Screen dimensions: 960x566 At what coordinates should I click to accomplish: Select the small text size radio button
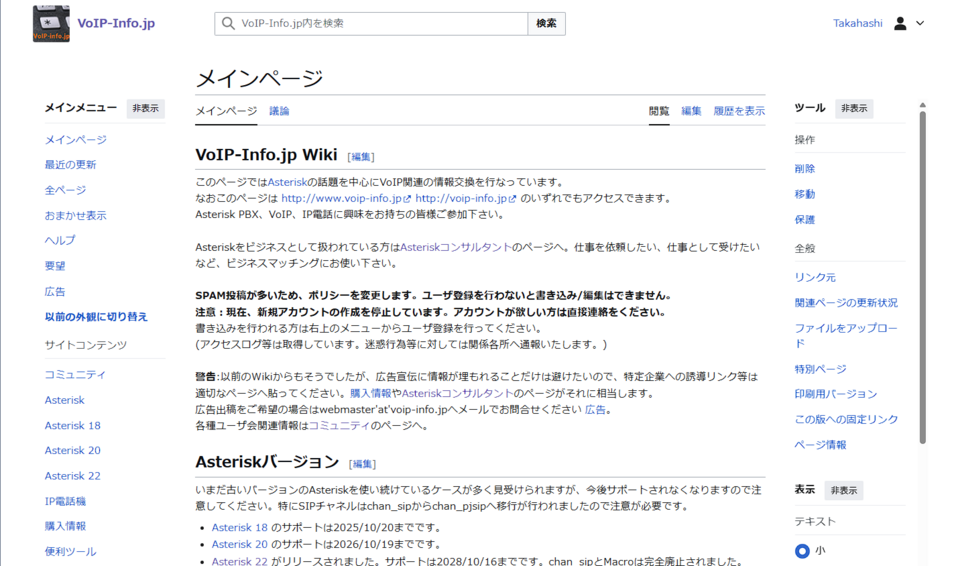point(802,551)
